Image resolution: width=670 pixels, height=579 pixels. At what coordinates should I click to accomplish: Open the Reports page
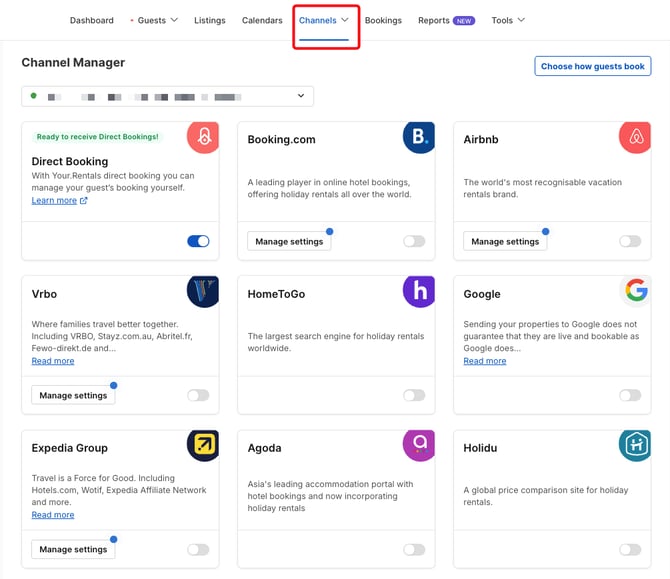[x=434, y=21]
